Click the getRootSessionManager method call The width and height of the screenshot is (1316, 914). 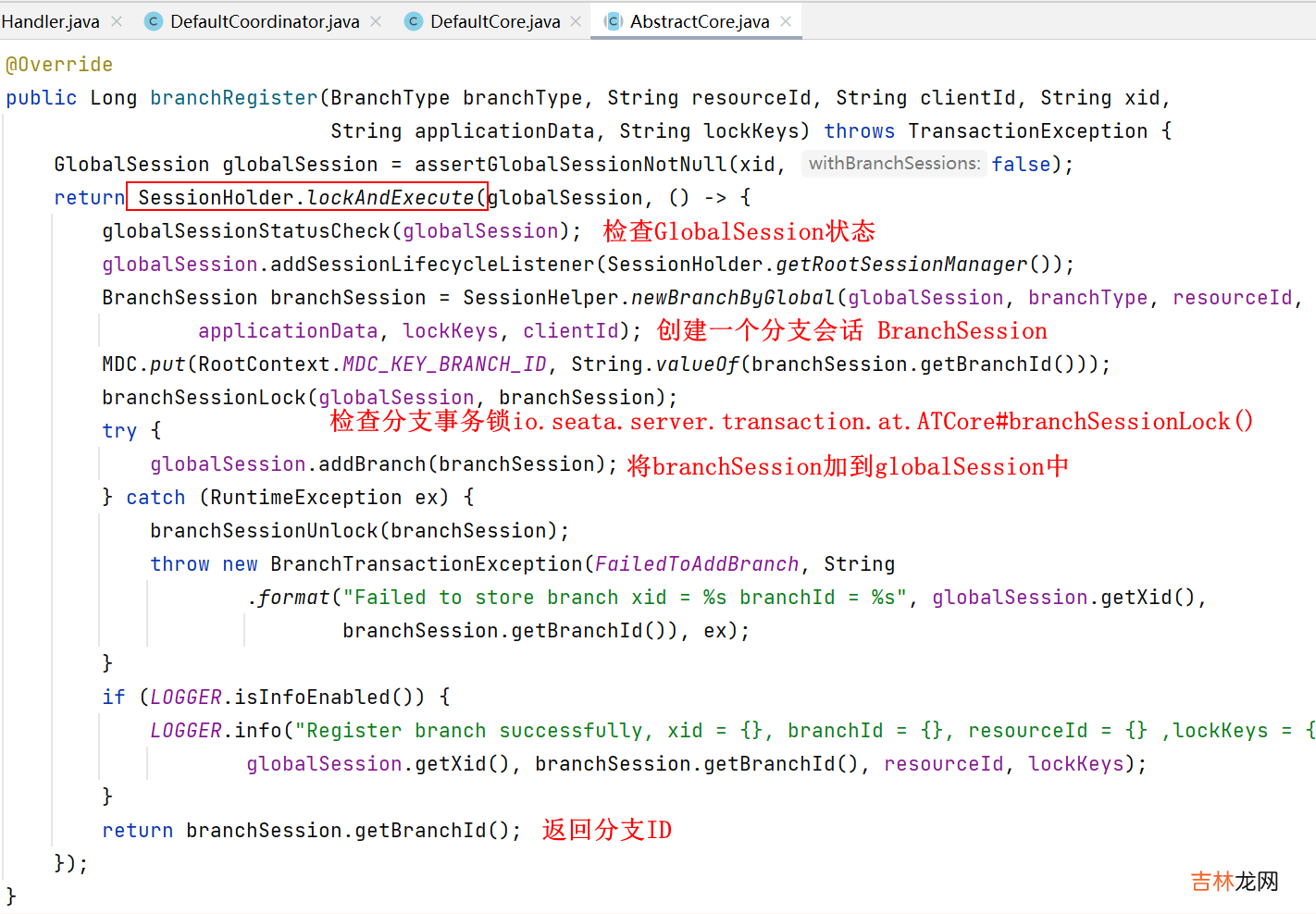click(x=901, y=265)
